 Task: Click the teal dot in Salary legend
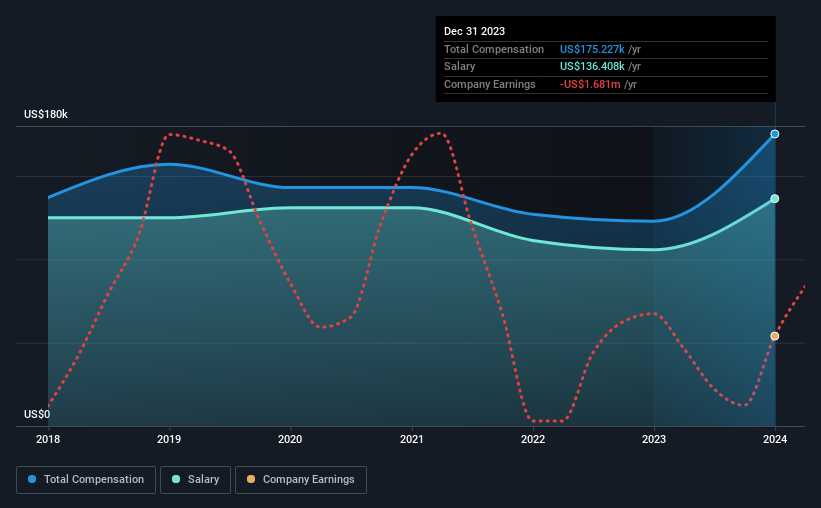click(x=176, y=479)
